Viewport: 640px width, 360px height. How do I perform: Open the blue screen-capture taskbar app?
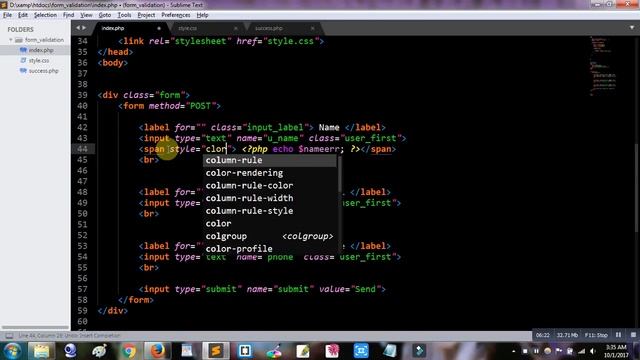pos(361,351)
